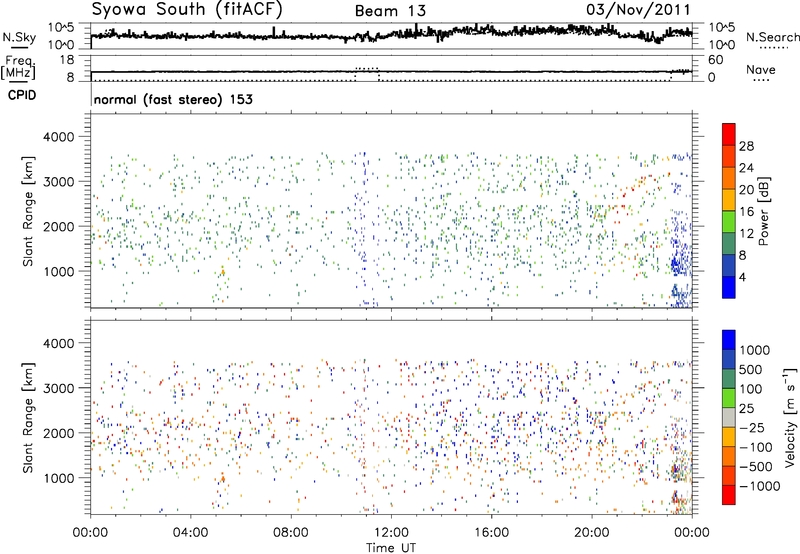Image resolution: width=800 pixels, height=554 pixels.
Task: Click the 'Freq. [MHz]' axis label
Action: pyautogui.click(x=18, y=68)
